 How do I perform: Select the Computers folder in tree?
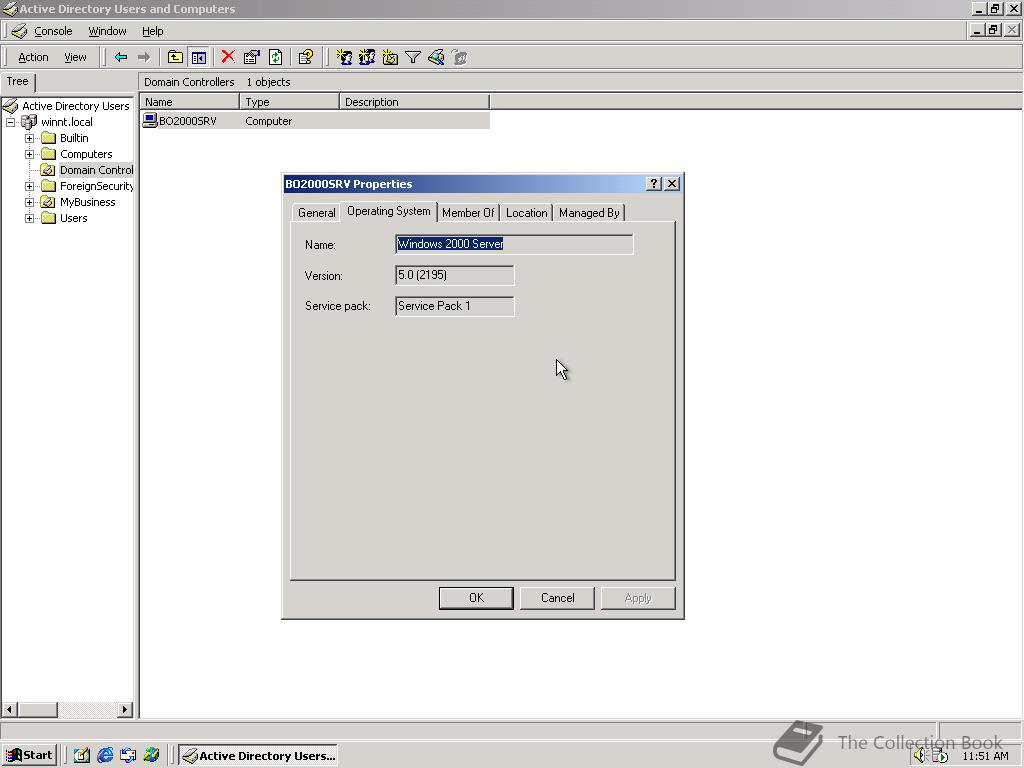86,154
